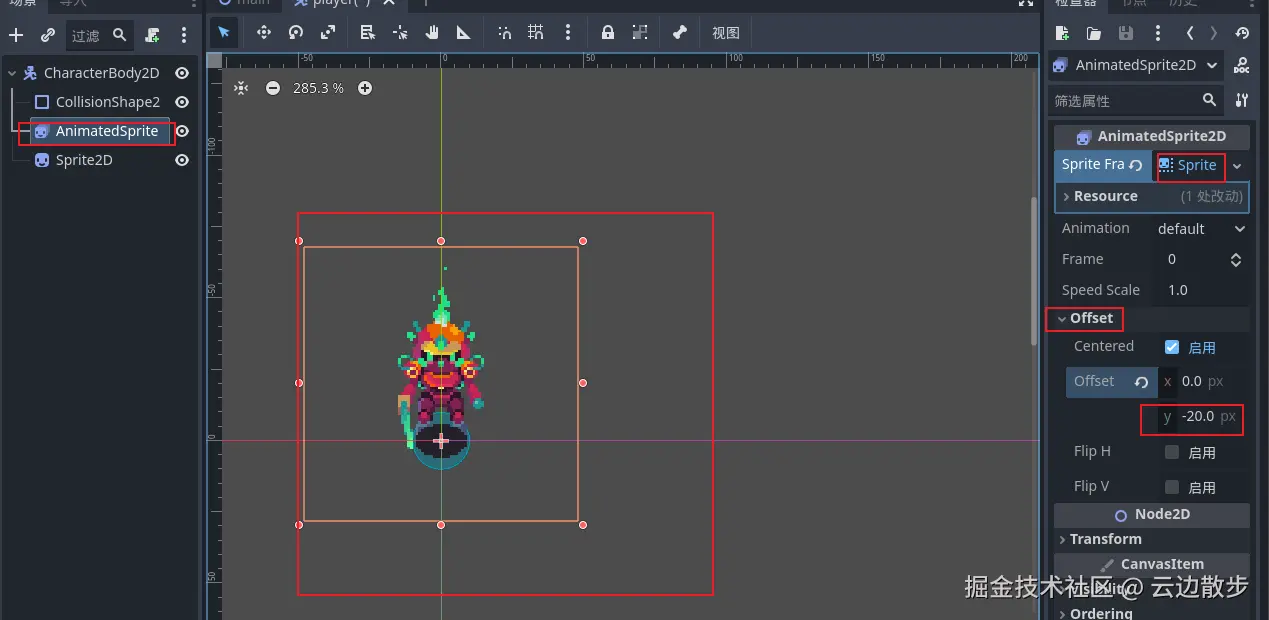1269x620 pixels.
Task: Open the scene dock three-dot options menu
Action: pos(184,35)
